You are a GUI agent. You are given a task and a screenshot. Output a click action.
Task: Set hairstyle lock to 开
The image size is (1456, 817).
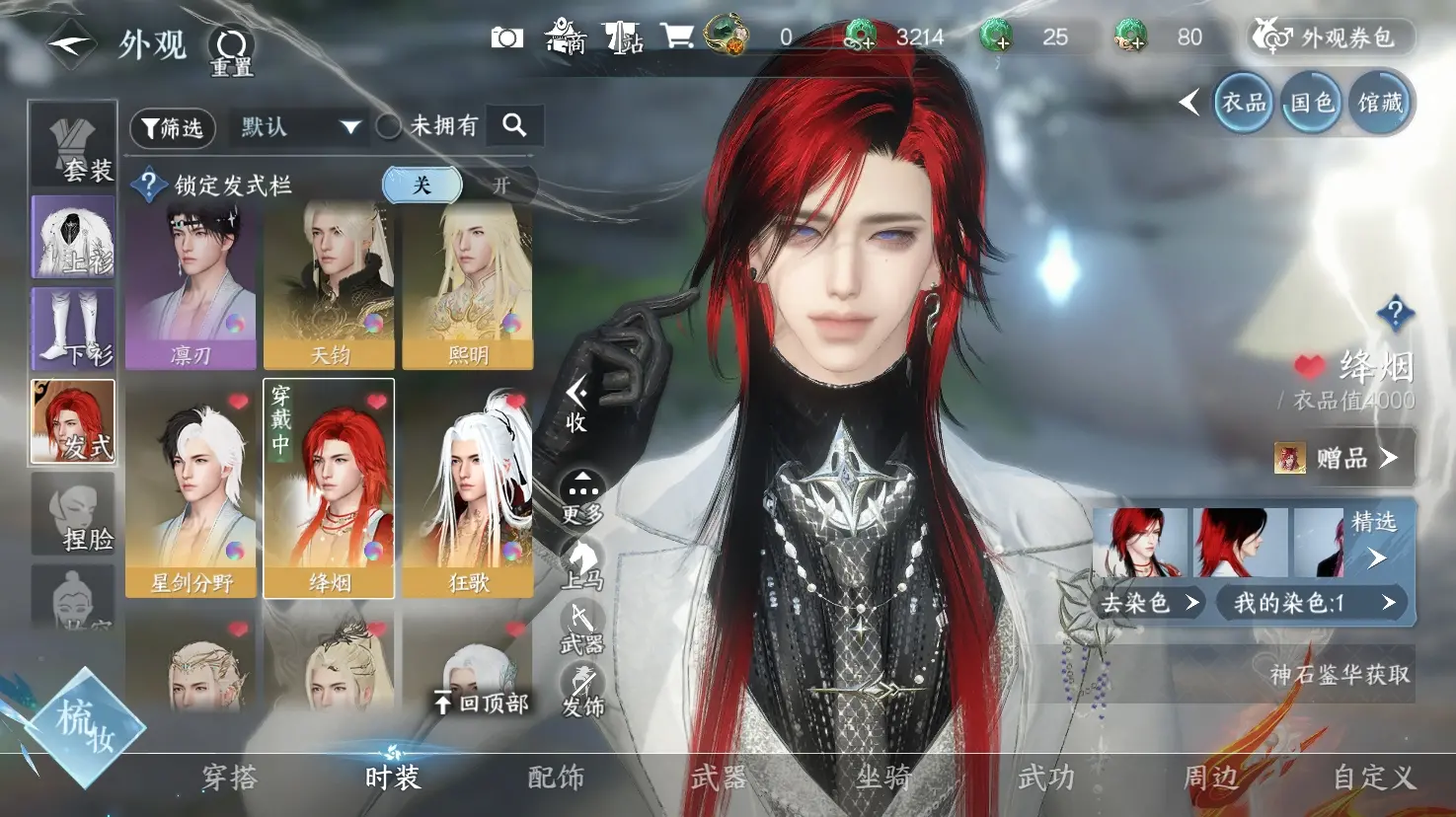(x=500, y=186)
